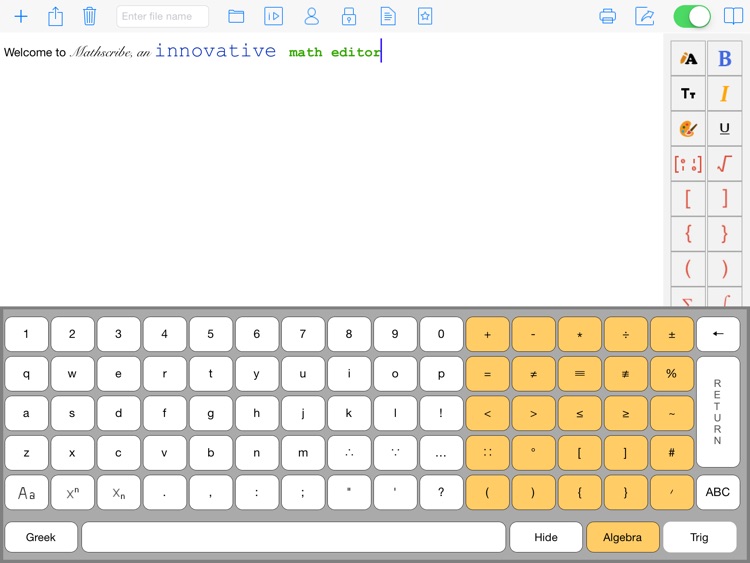This screenshot has height=563, width=750.
Task: Open the document page icon
Action: click(388, 16)
